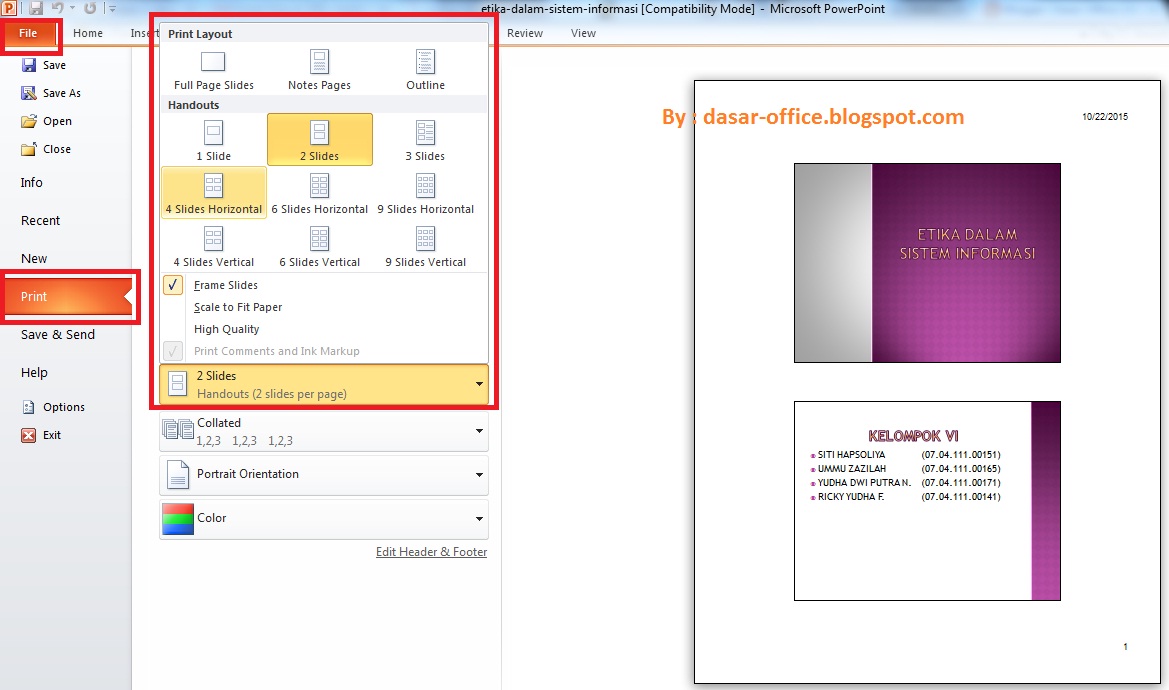
Task: Click Open in the File menu
Action: point(47,121)
